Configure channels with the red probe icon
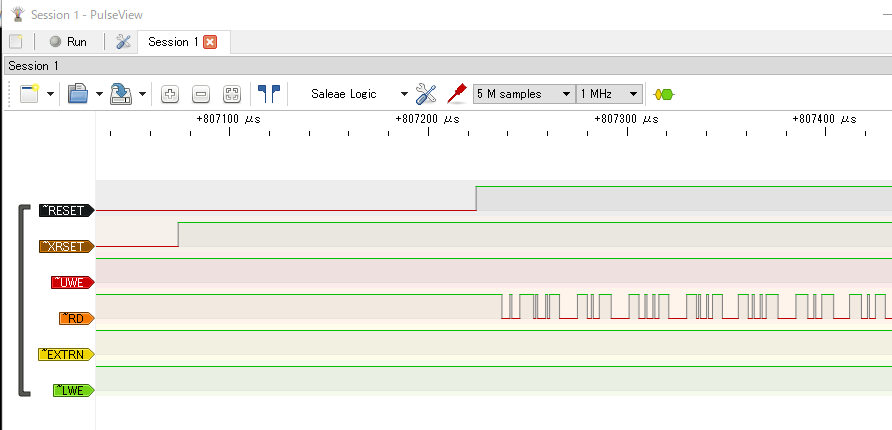892x430 pixels. (457, 93)
